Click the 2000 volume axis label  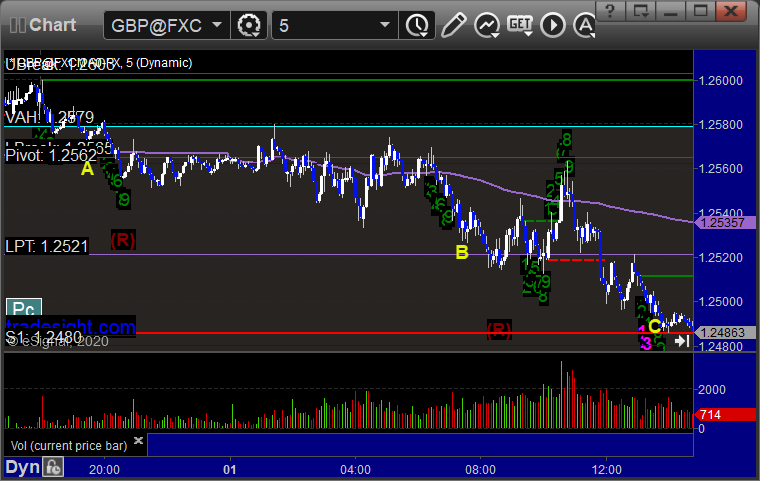tap(712, 389)
